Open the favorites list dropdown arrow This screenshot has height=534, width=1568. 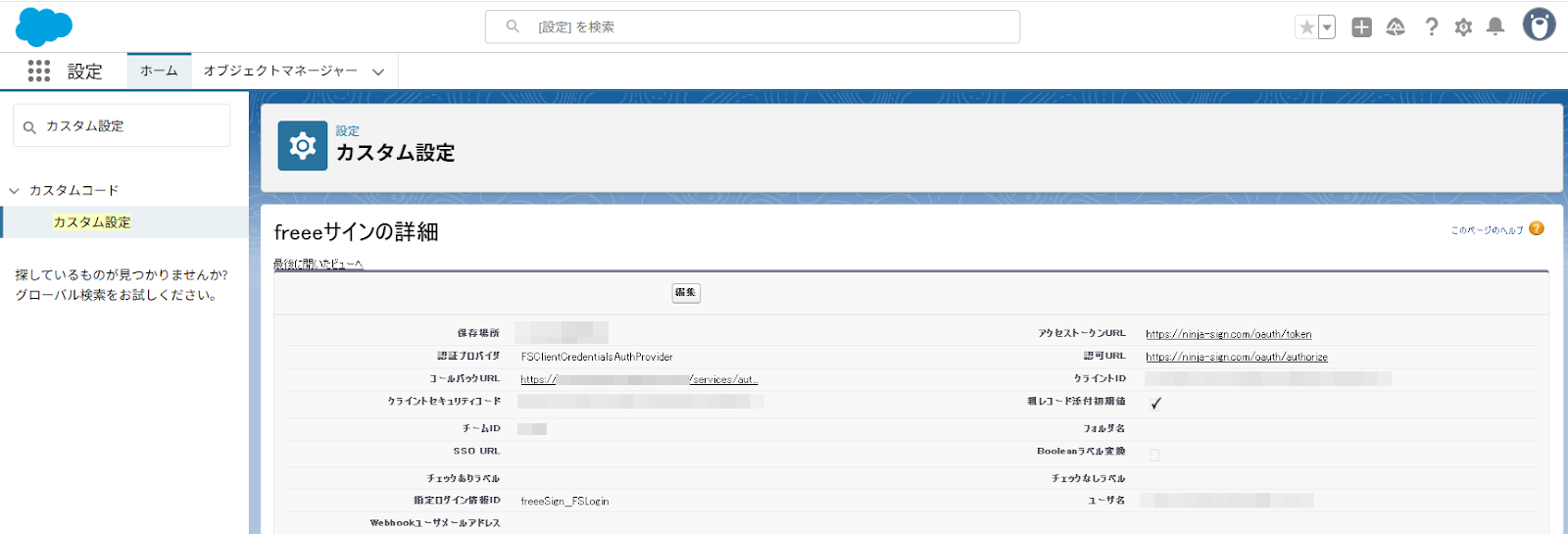(x=1327, y=27)
